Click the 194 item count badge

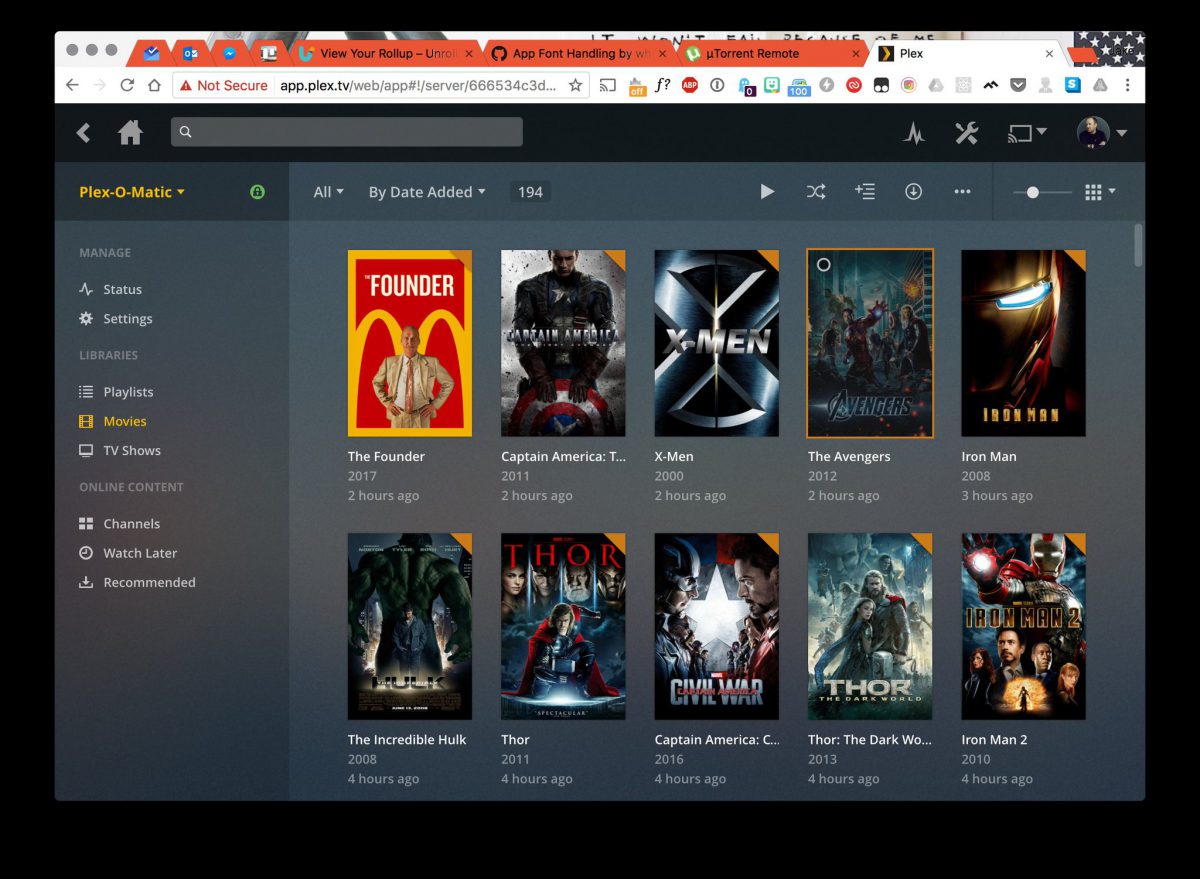[530, 192]
